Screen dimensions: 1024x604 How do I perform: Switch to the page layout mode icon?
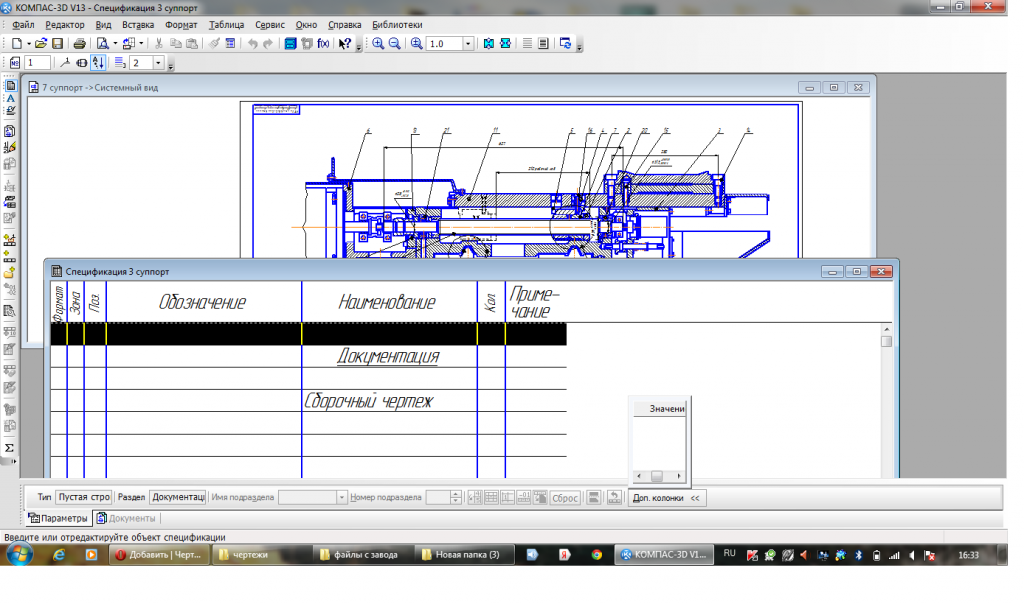click(543, 44)
